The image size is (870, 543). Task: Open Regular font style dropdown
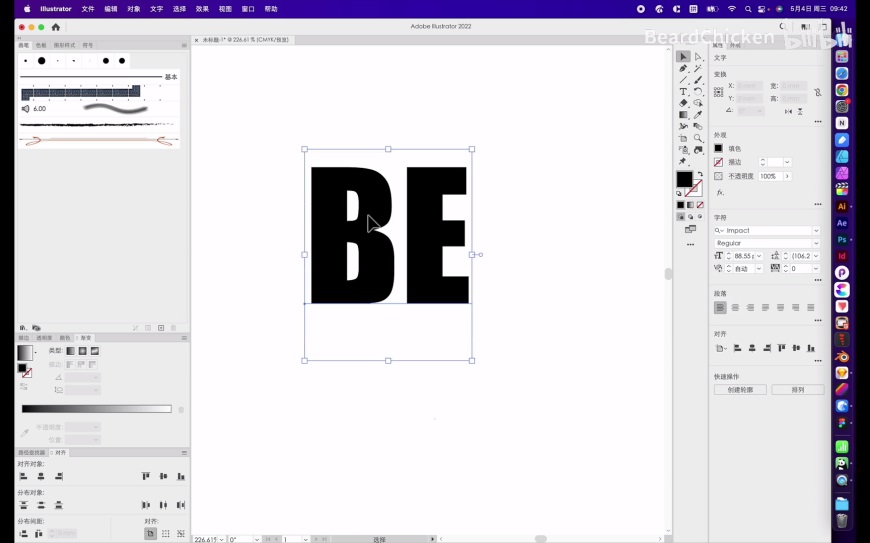coord(816,243)
